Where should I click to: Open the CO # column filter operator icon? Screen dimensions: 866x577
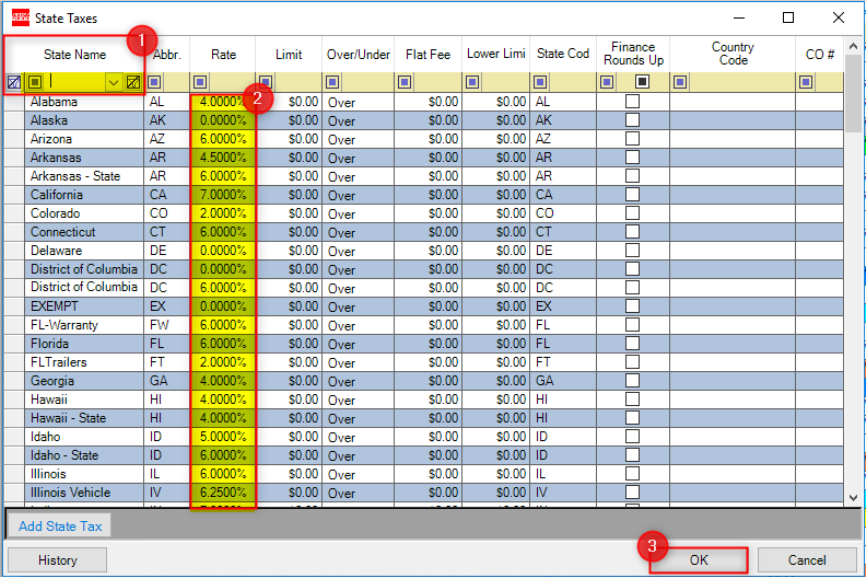click(806, 82)
